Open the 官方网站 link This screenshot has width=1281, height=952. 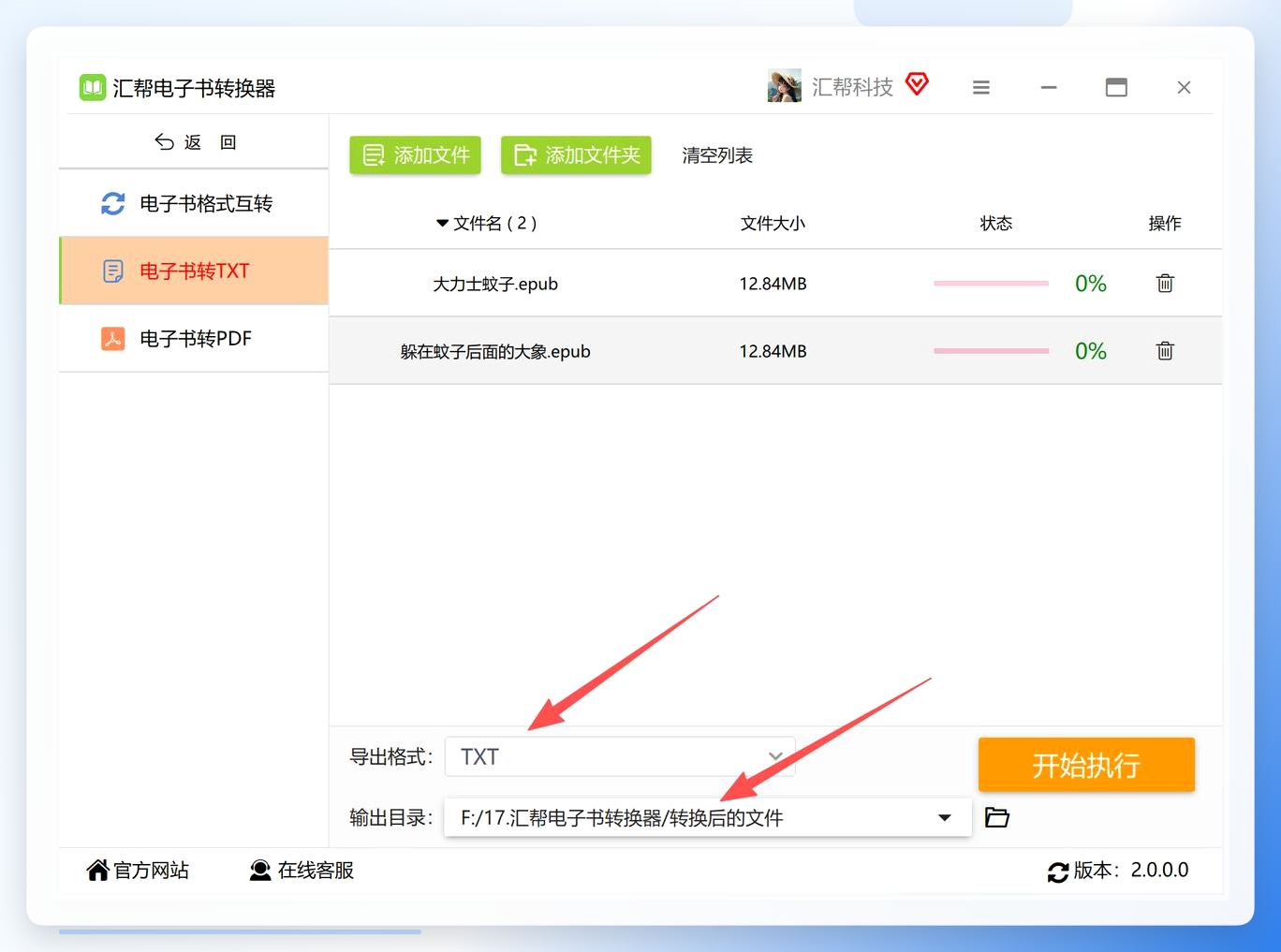pyautogui.click(x=138, y=871)
